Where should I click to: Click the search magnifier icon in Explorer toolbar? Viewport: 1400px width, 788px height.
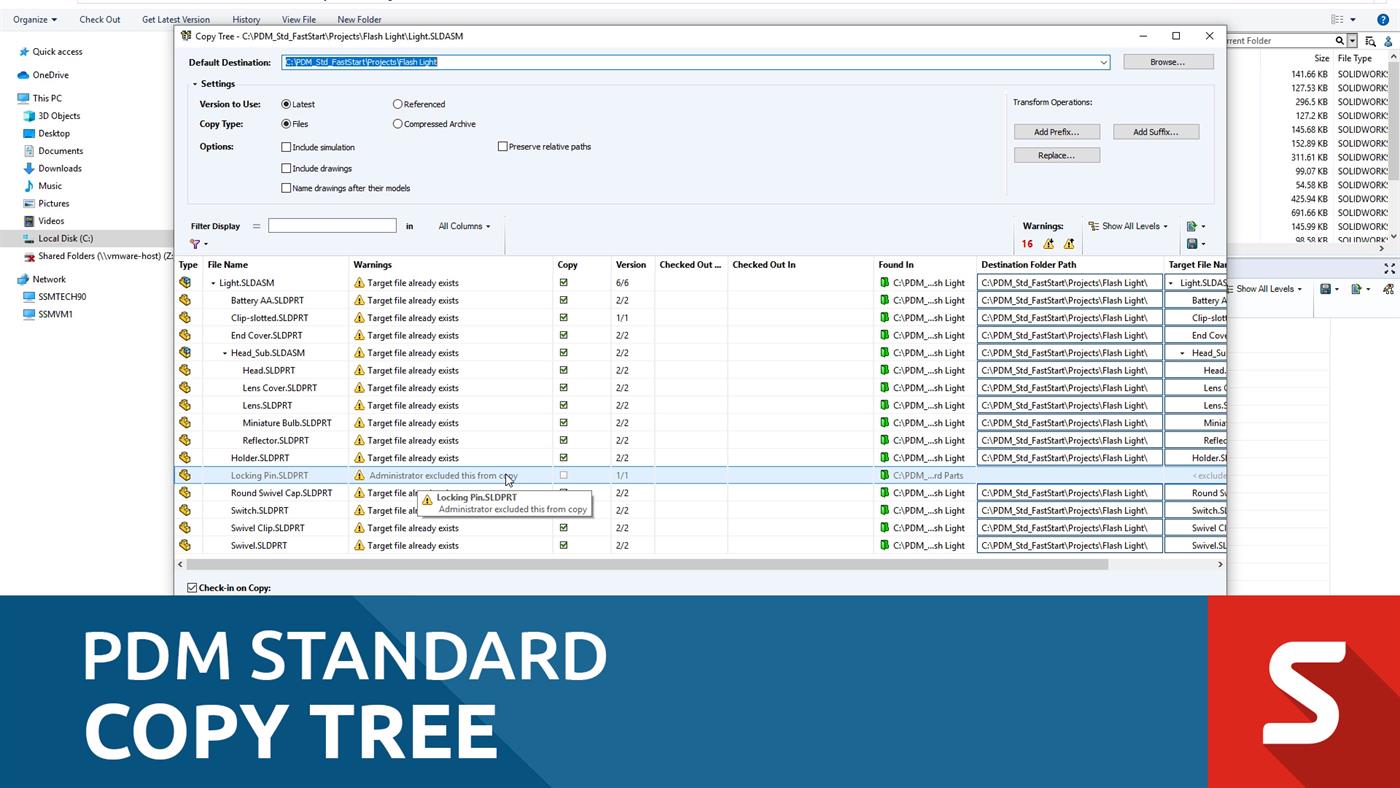[1341, 41]
